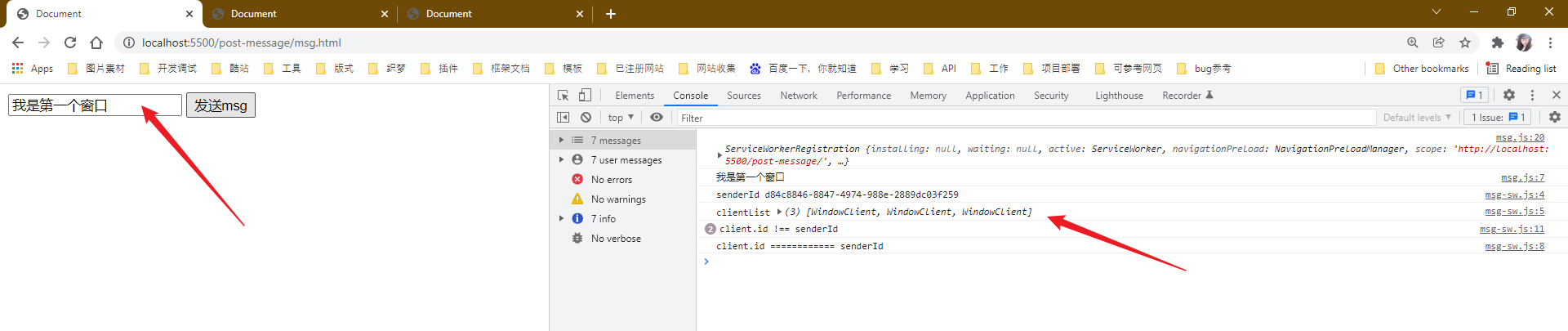Open new browser tab
Viewport: 1568px width, 331px height.
click(x=611, y=14)
